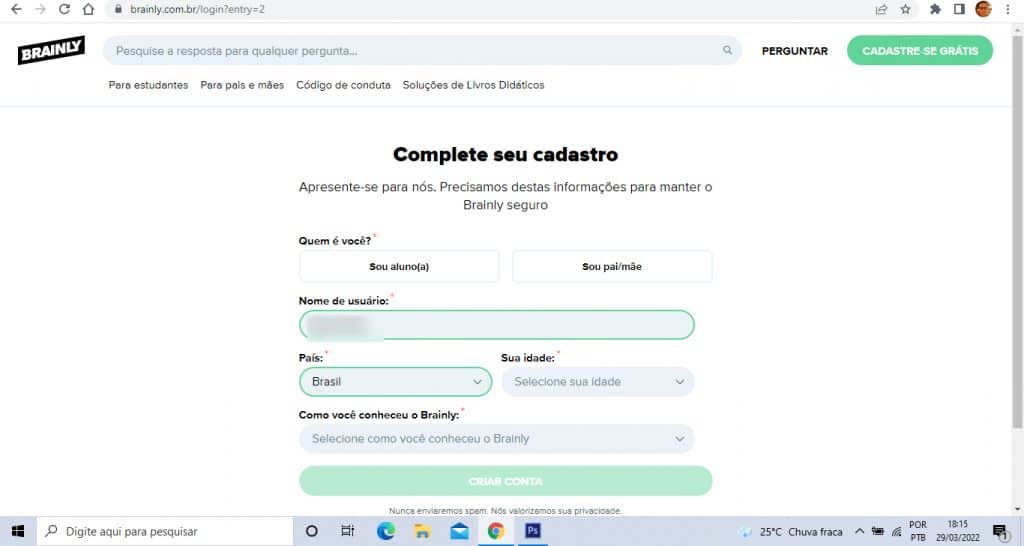Open Chrome three-dot menu
This screenshot has width=1024, height=546.
1008,9
